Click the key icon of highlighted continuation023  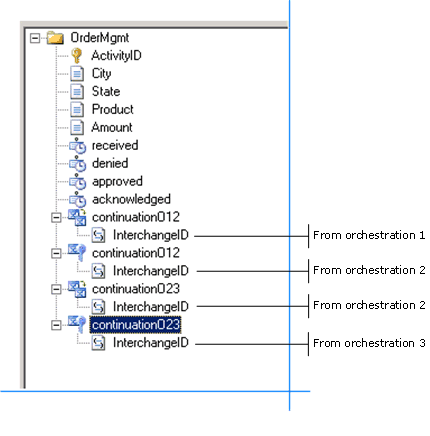(77, 324)
